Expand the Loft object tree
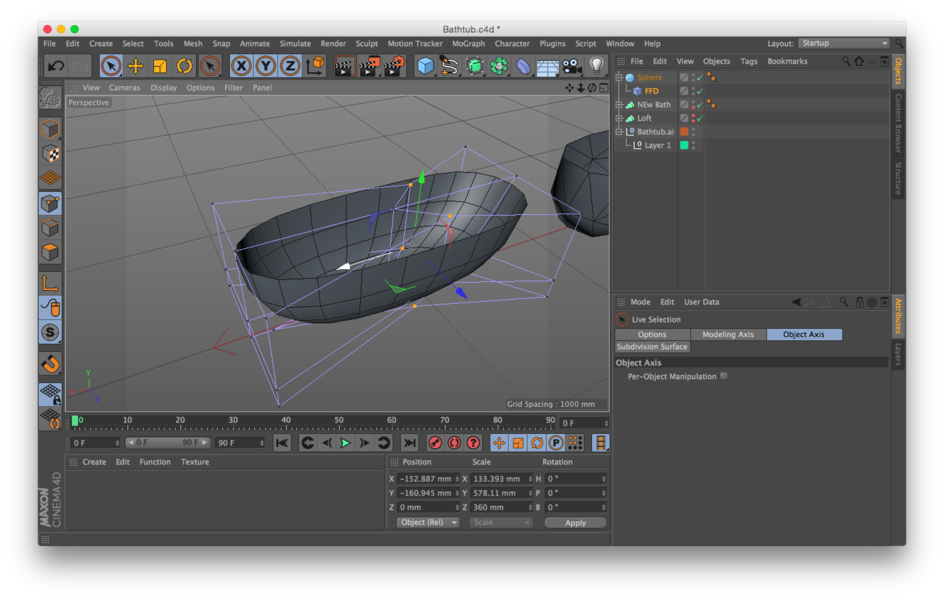 [x=619, y=119]
